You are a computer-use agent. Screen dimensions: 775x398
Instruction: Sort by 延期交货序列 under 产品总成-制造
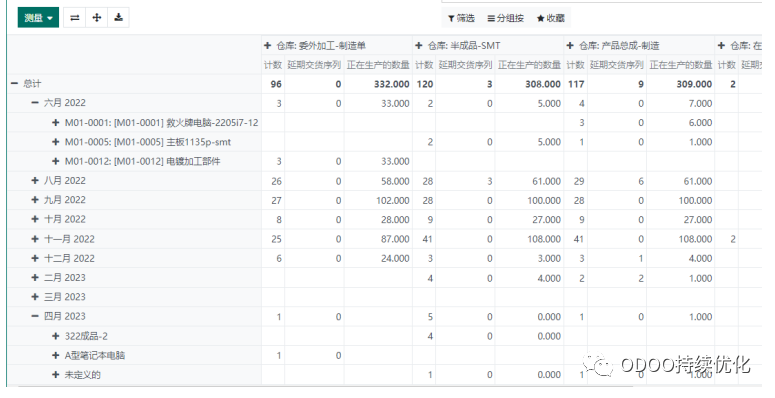pyautogui.click(x=616, y=65)
